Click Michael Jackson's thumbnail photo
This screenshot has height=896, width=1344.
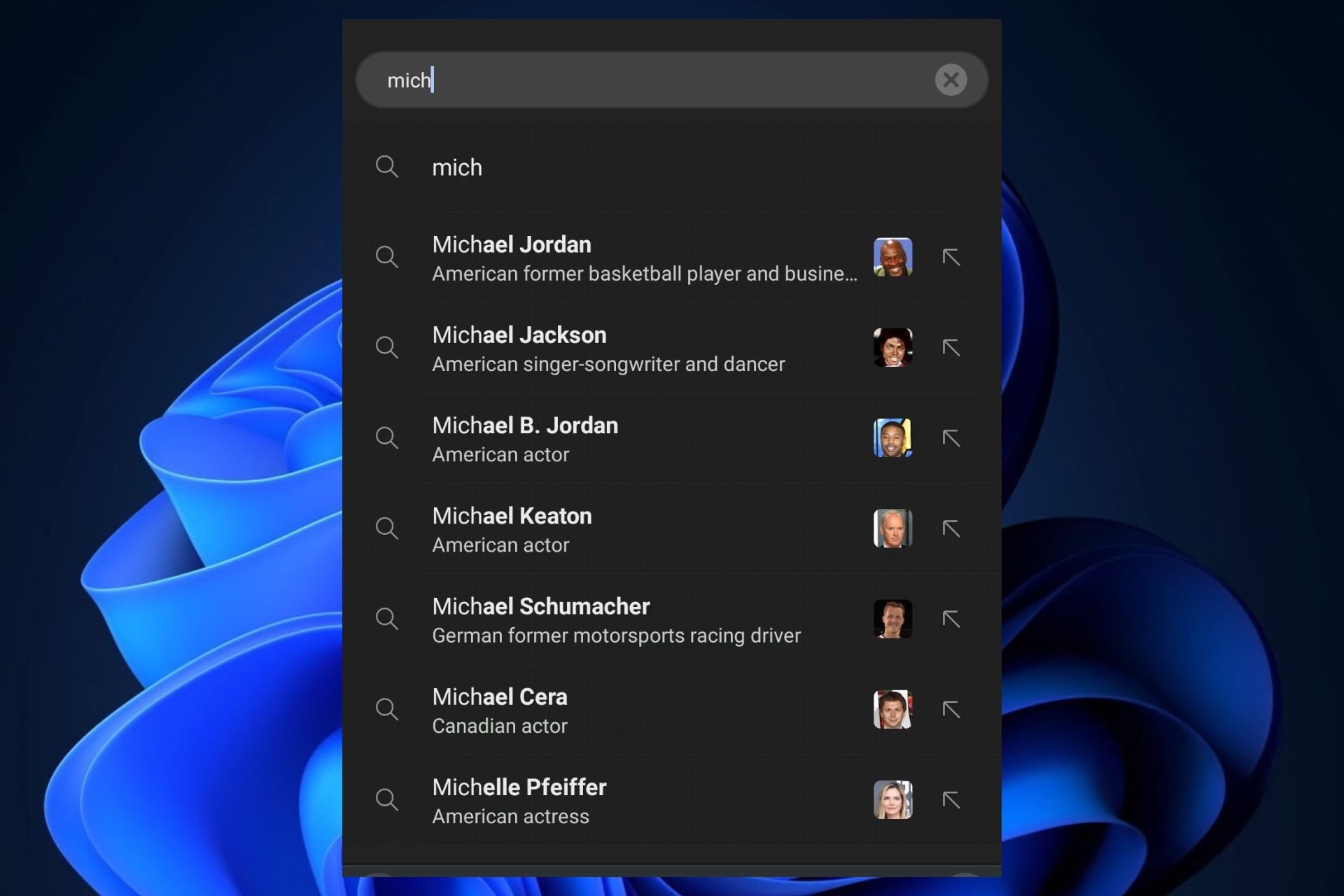pos(892,347)
